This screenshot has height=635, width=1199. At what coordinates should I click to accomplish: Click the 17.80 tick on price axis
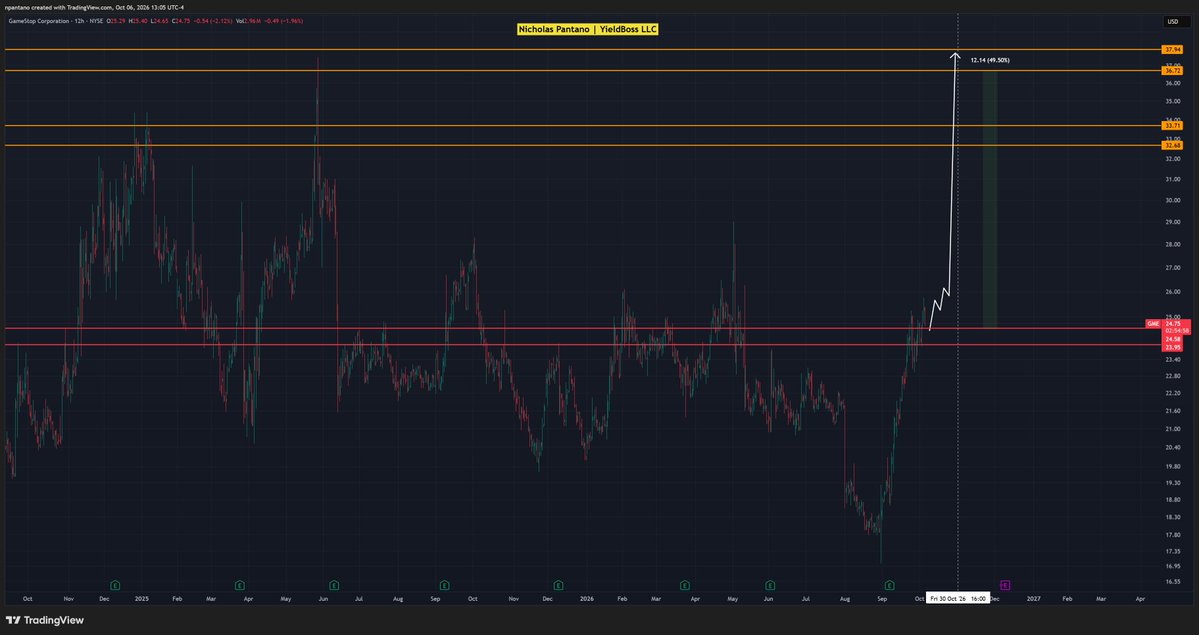pos(1172,535)
